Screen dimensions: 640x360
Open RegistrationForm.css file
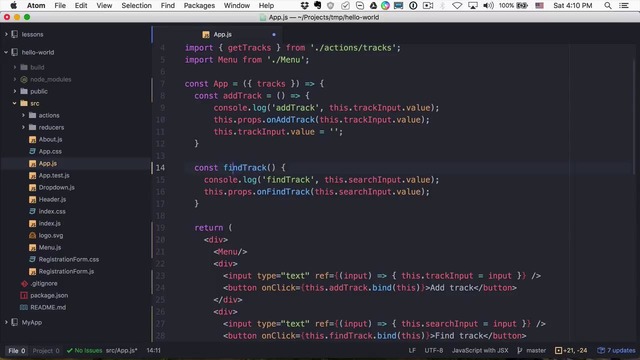[69, 259]
